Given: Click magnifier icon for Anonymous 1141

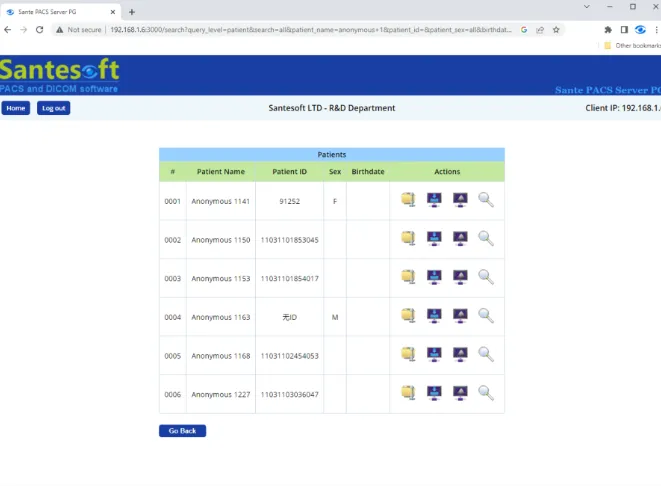Looking at the screenshot, I should pos(486,199).
